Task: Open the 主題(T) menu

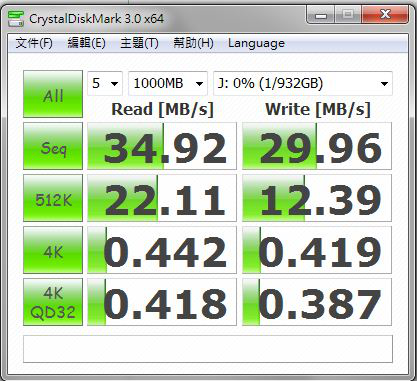Action: [x=139, y=43]
